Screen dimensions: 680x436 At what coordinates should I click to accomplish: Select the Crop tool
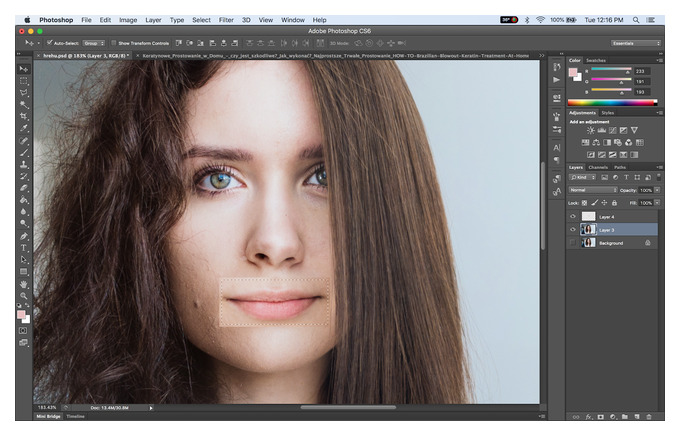coord(23,116)
